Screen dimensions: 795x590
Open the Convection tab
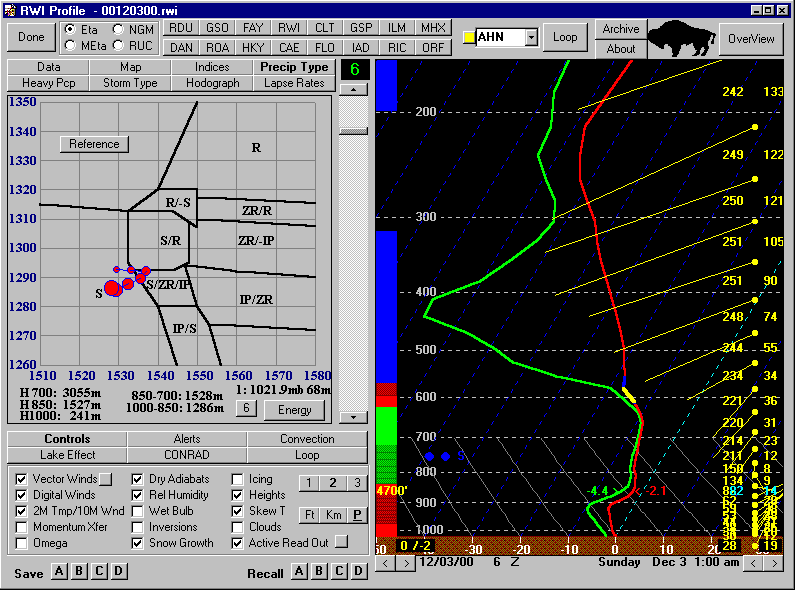click(x=307, y=439)
